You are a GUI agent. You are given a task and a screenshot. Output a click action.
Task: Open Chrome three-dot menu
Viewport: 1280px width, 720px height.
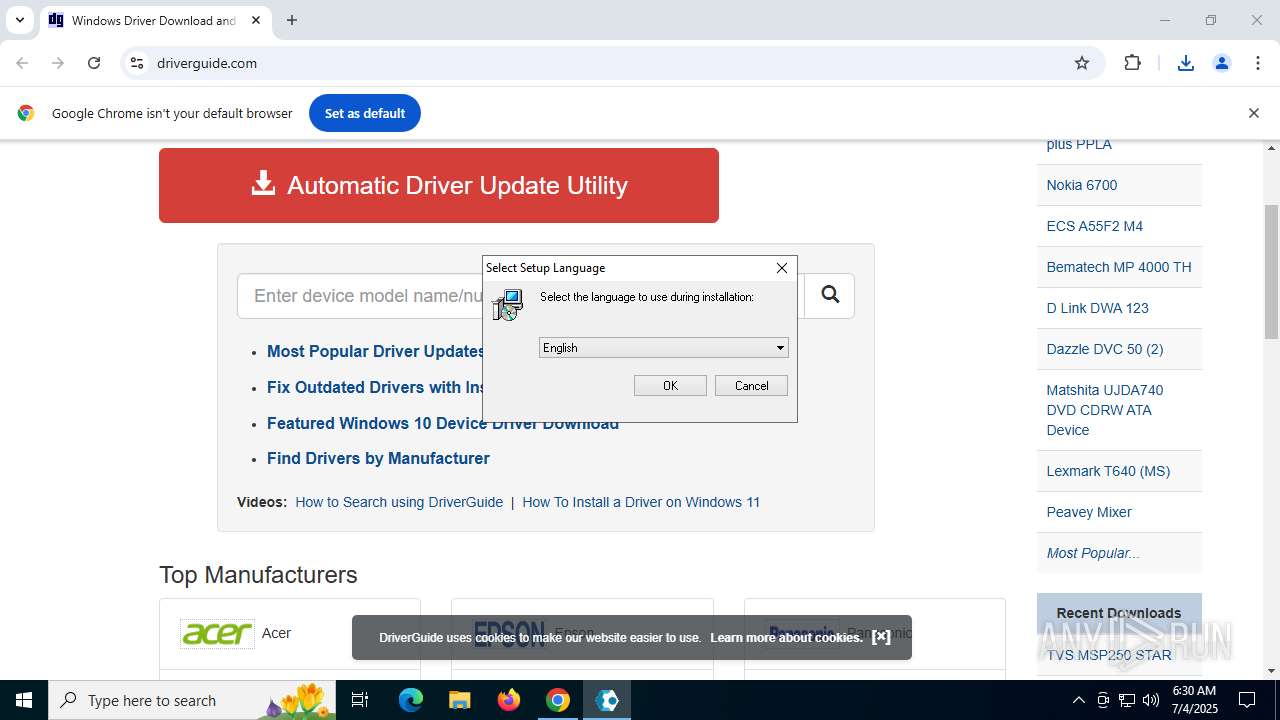[1258, 63]
